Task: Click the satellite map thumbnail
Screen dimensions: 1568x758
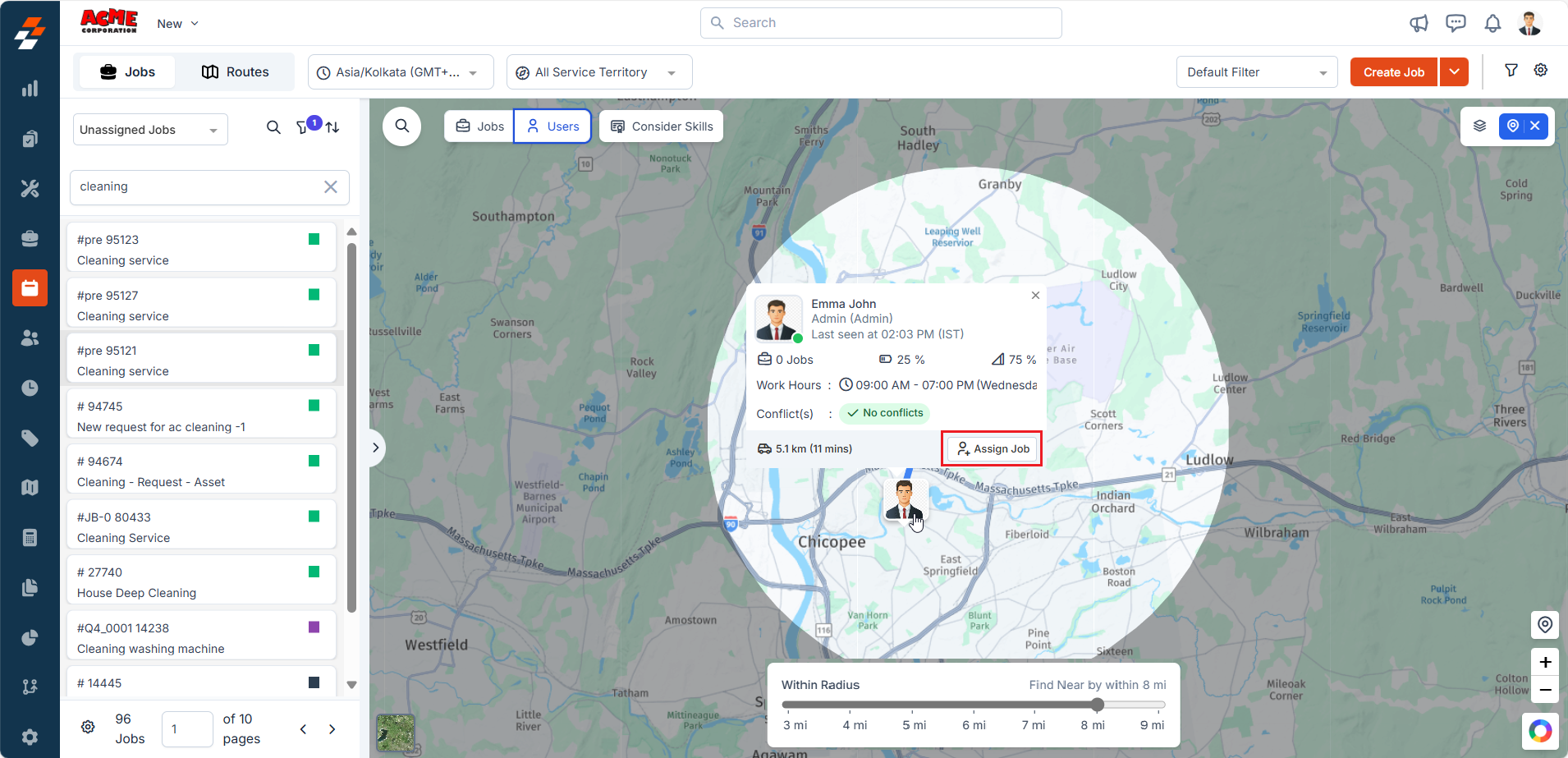Action: point(395,732)
